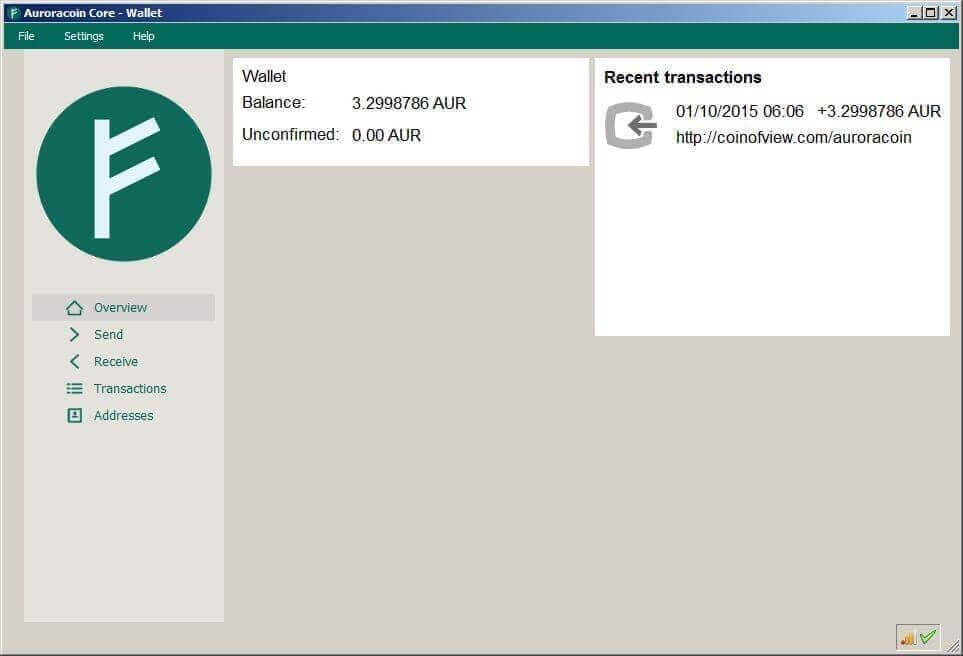963x656 pixels.
Task: Click the coinofview.com/auroracoin transaction label
Action: pyautogui.click(x=793, y=137)
